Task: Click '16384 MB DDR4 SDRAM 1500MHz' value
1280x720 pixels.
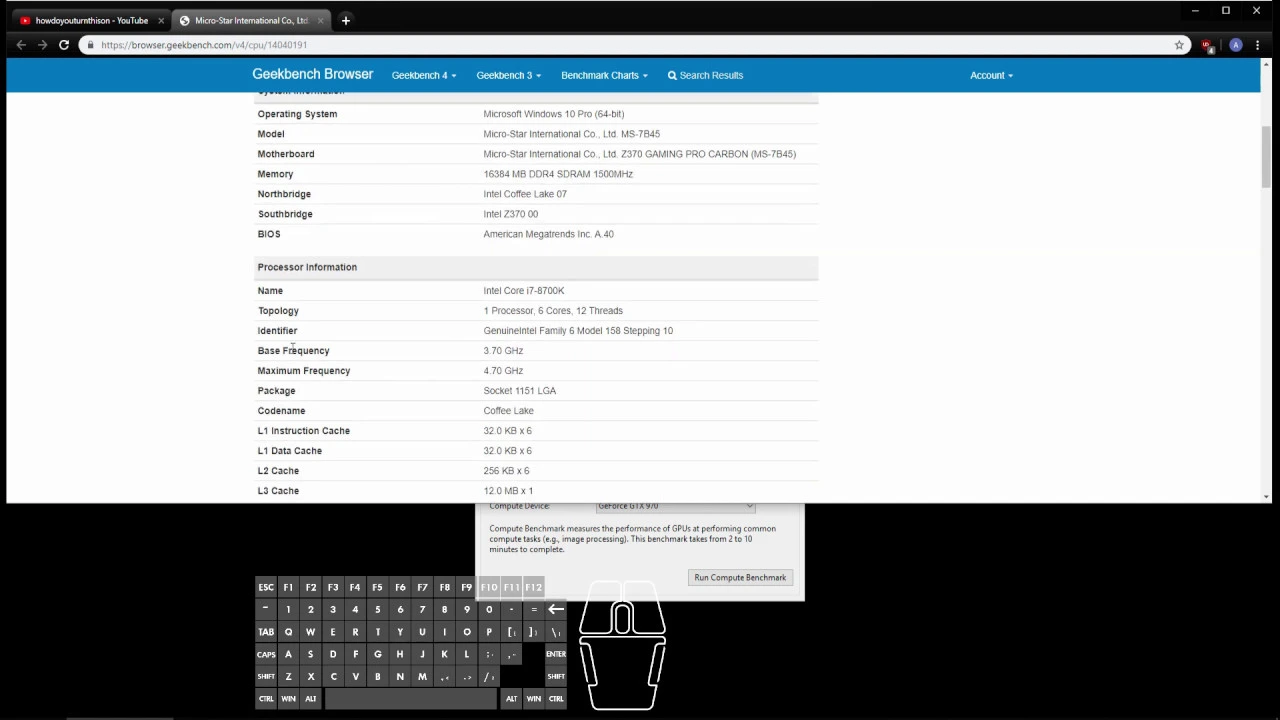Action: point(558,174)
